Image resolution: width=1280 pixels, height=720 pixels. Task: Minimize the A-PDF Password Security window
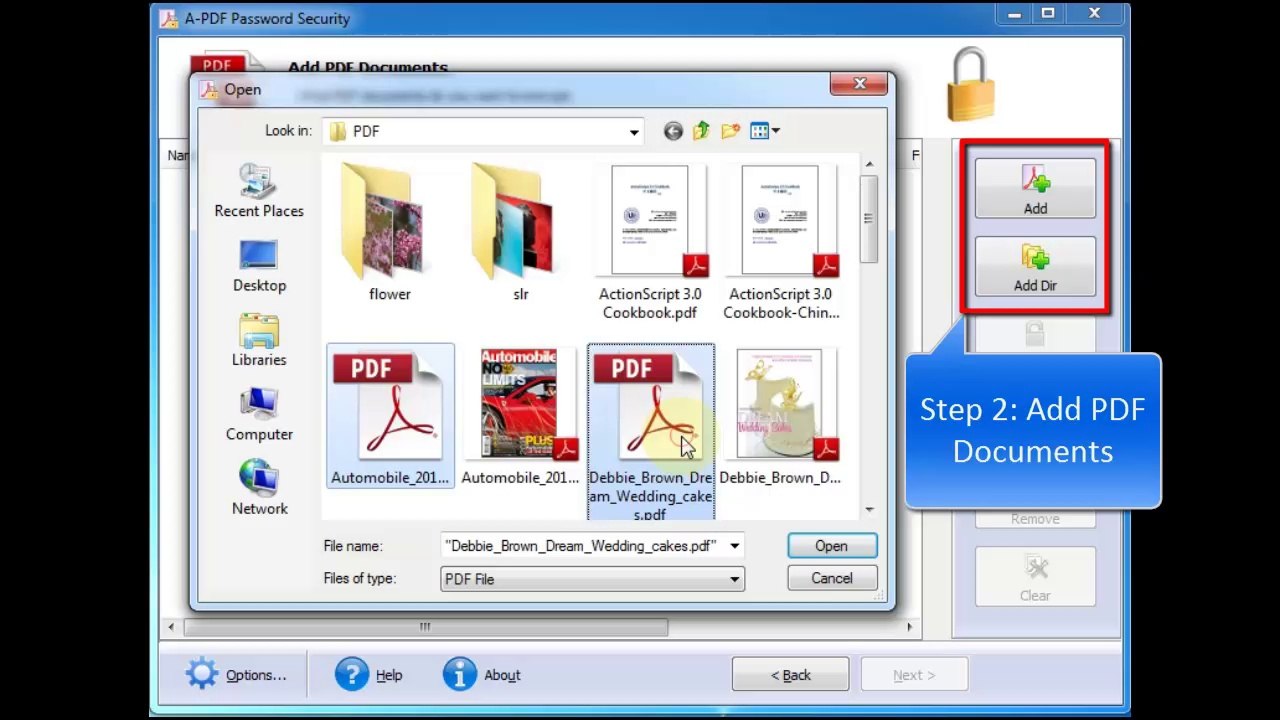click(1016, 14)
